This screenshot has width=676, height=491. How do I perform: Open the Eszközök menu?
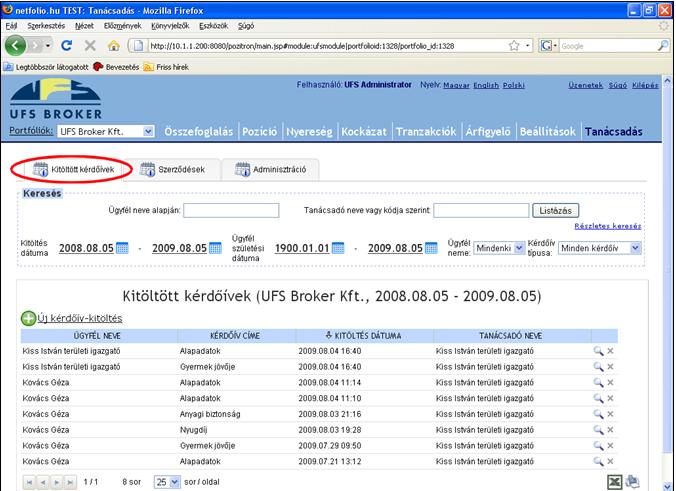(x=213, y=26)
